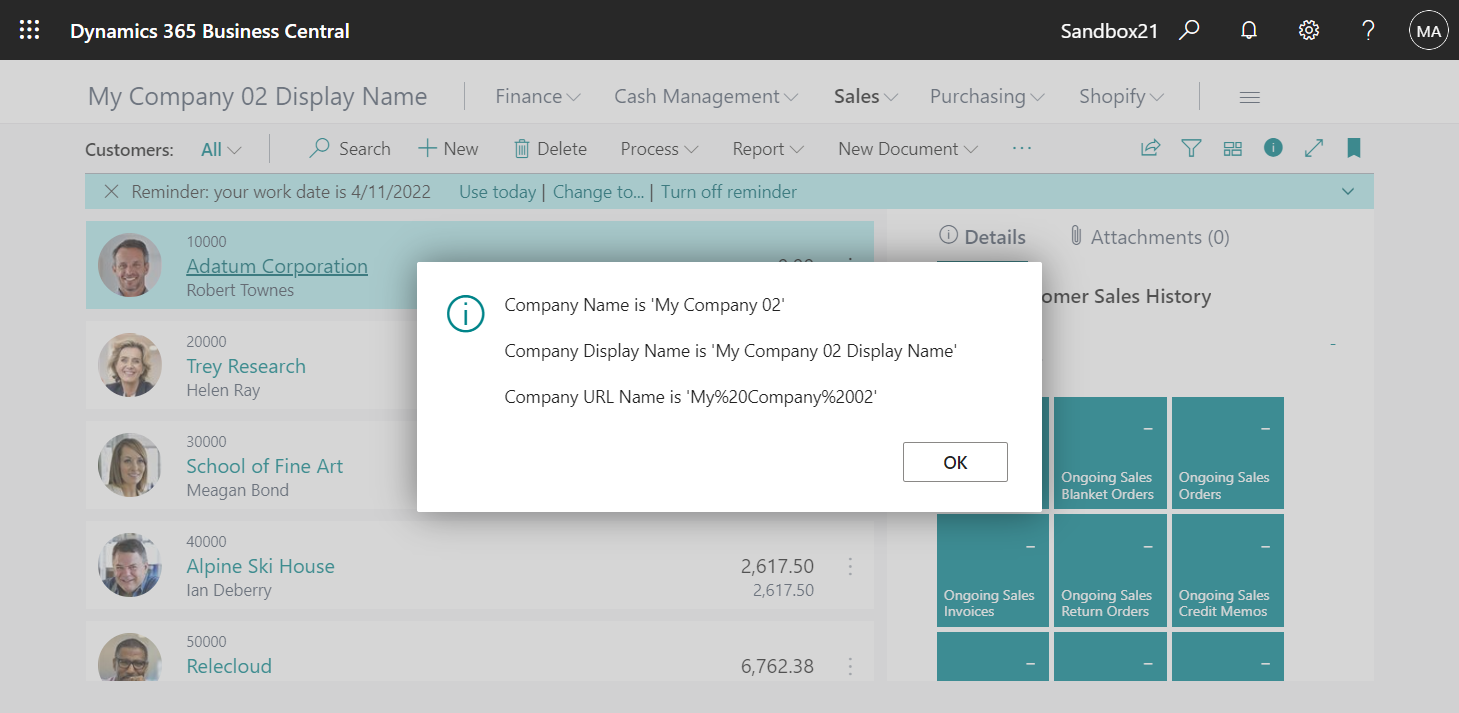Open row options for Alpine Ski House

[850, 567]
